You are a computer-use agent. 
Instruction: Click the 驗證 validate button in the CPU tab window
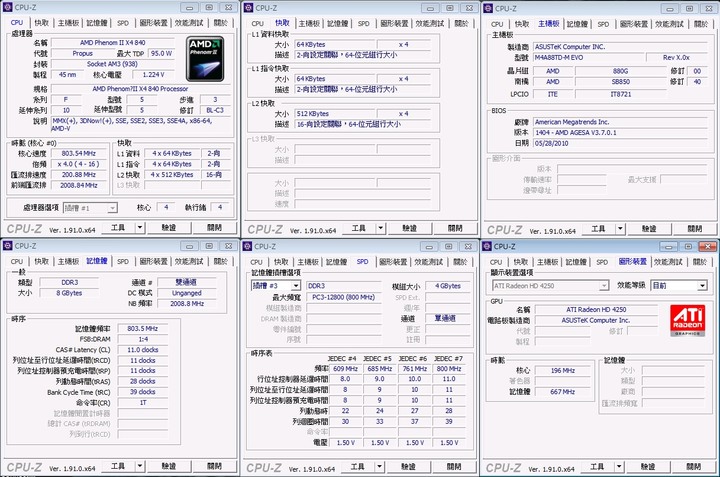169,227
